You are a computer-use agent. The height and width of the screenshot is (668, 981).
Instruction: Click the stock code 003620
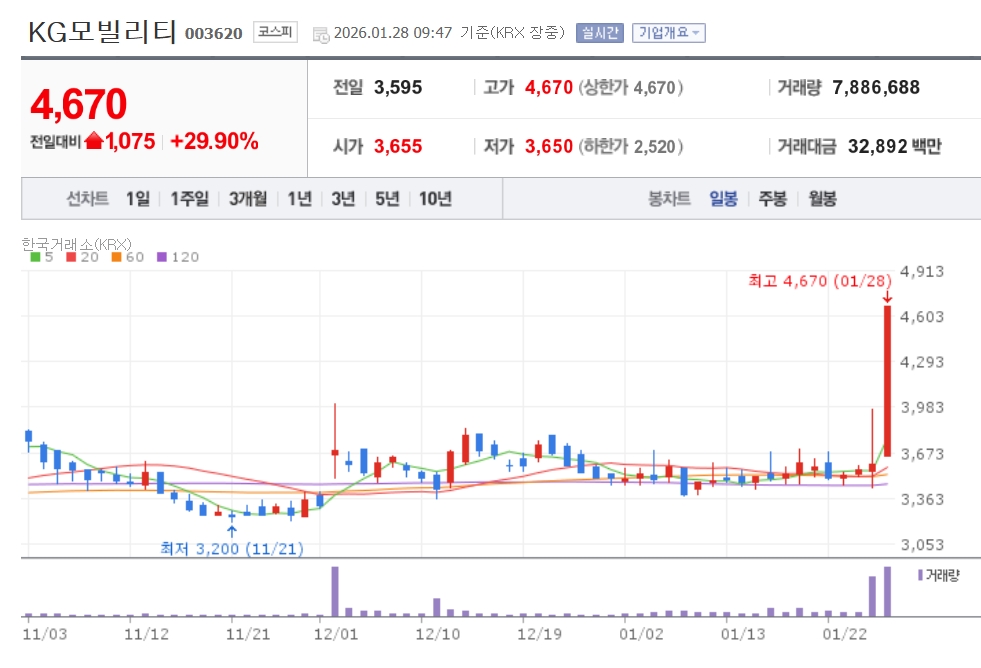pos(213,34)
